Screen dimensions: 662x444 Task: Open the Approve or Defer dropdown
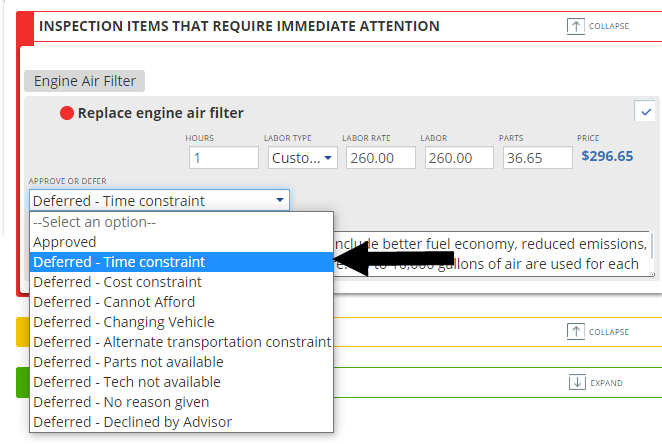click(x=159, y=201)
